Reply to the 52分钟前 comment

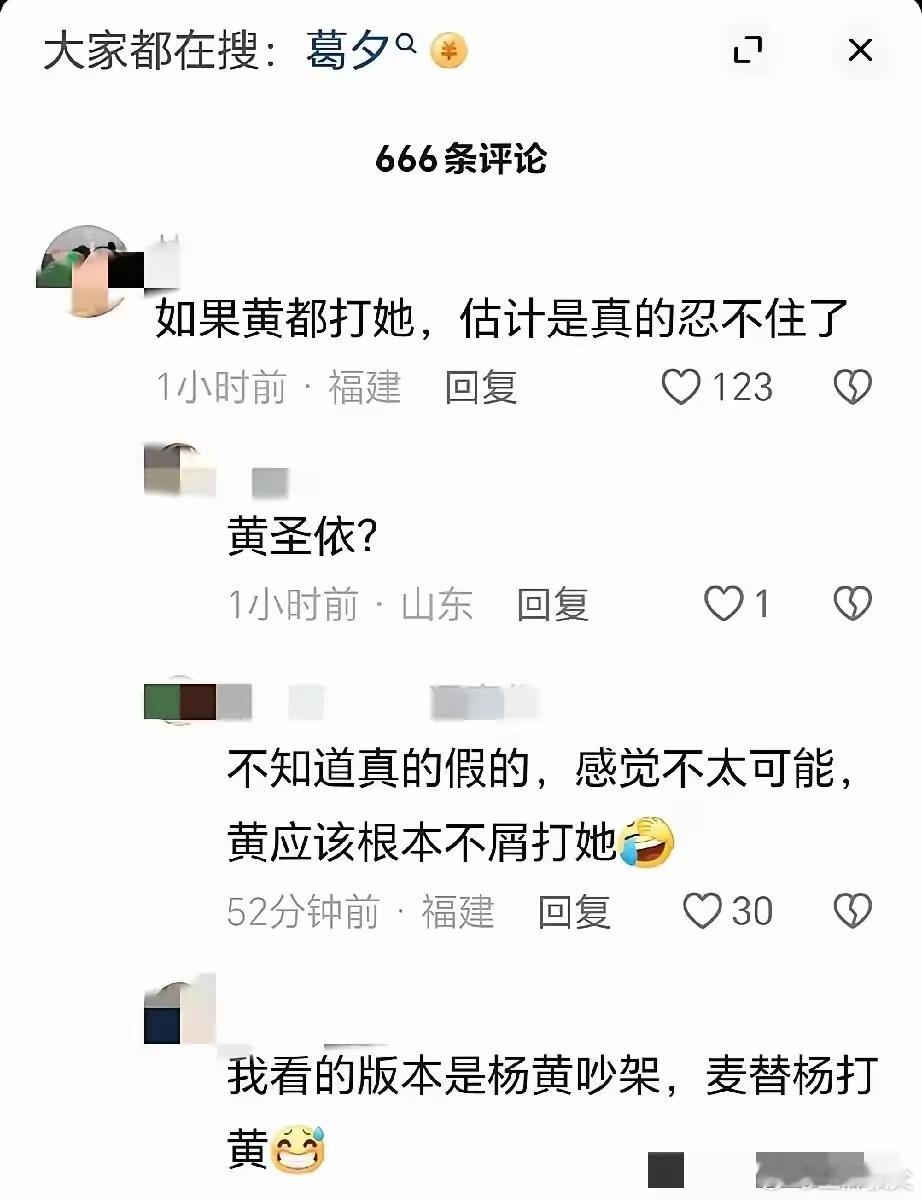(574, 911)
